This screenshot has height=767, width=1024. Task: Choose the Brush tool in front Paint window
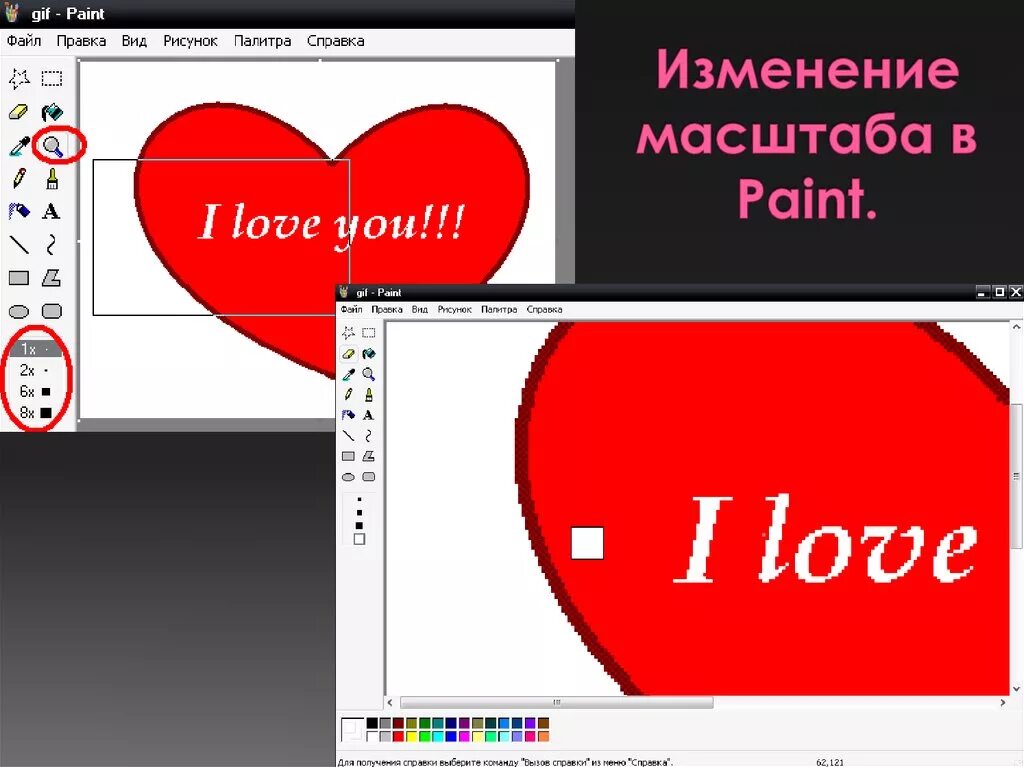click(369, 395)
